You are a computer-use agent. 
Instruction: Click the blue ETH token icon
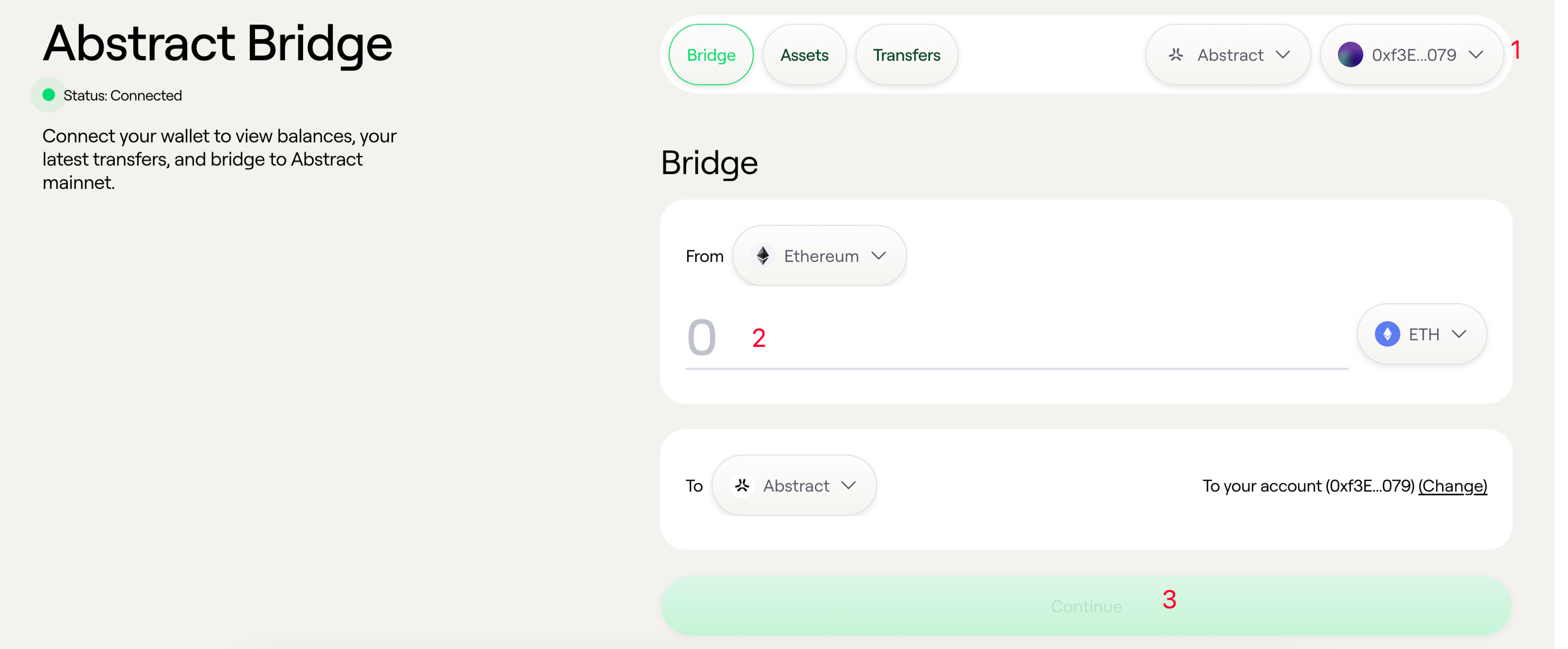[1387, 334]
